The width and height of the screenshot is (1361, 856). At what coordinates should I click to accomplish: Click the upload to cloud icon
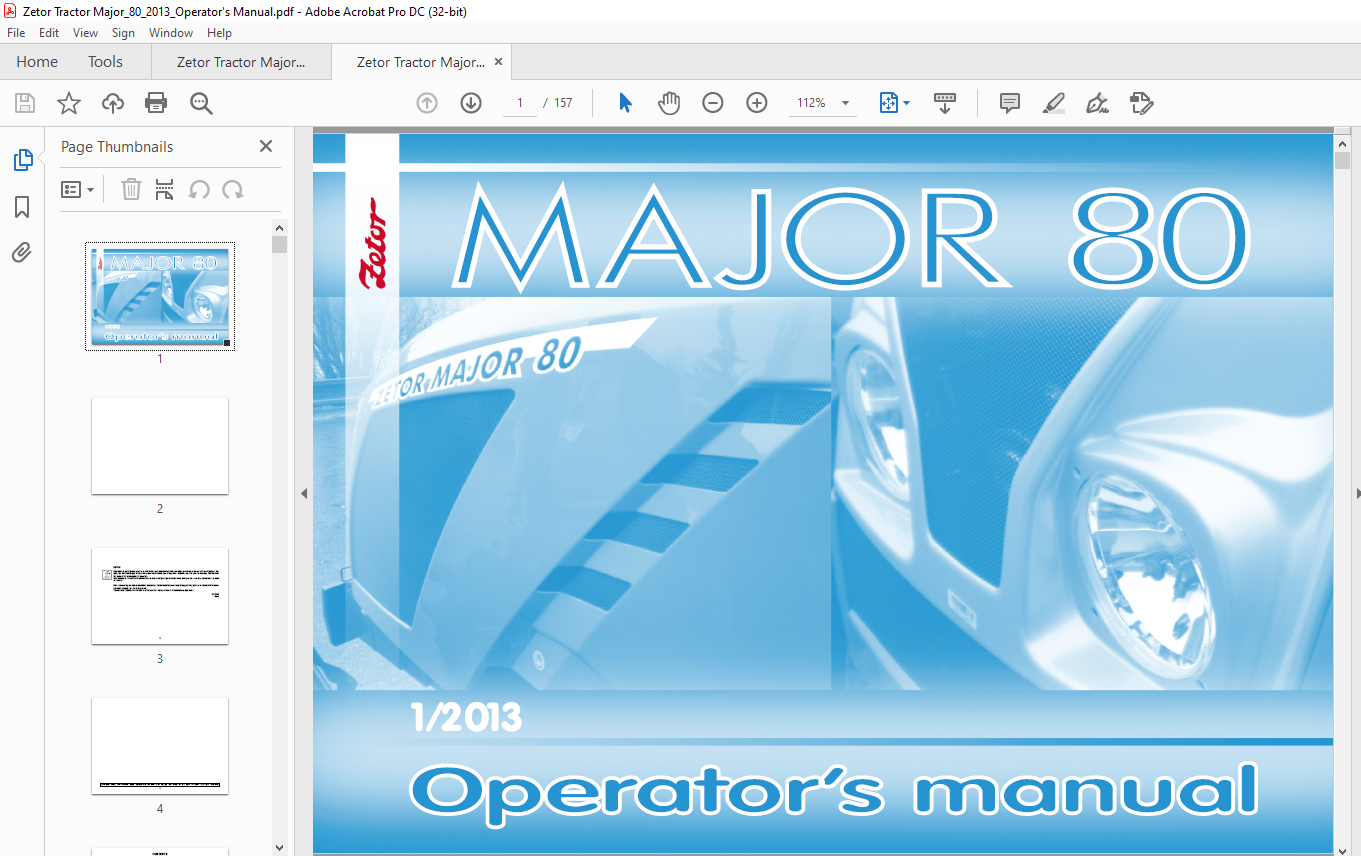[113, 103]
